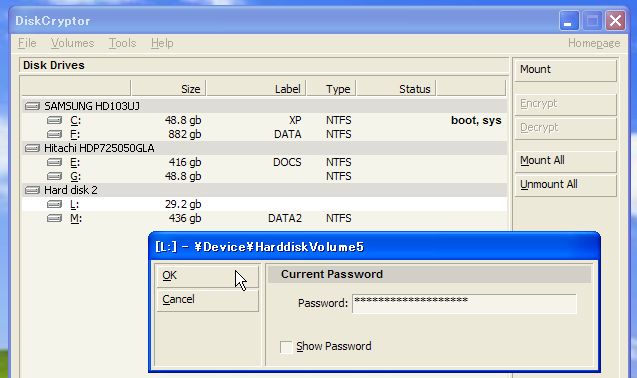Viewport: 637px width, 378px height.
Task: Visit the Homepage link
Action: click(594, 43)
